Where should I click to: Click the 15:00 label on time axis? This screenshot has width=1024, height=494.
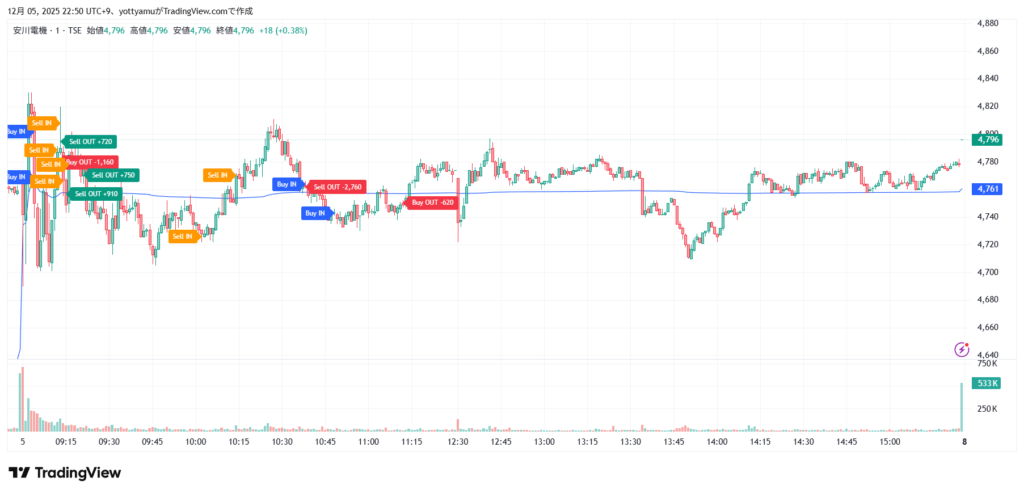[x=889, y=440]
